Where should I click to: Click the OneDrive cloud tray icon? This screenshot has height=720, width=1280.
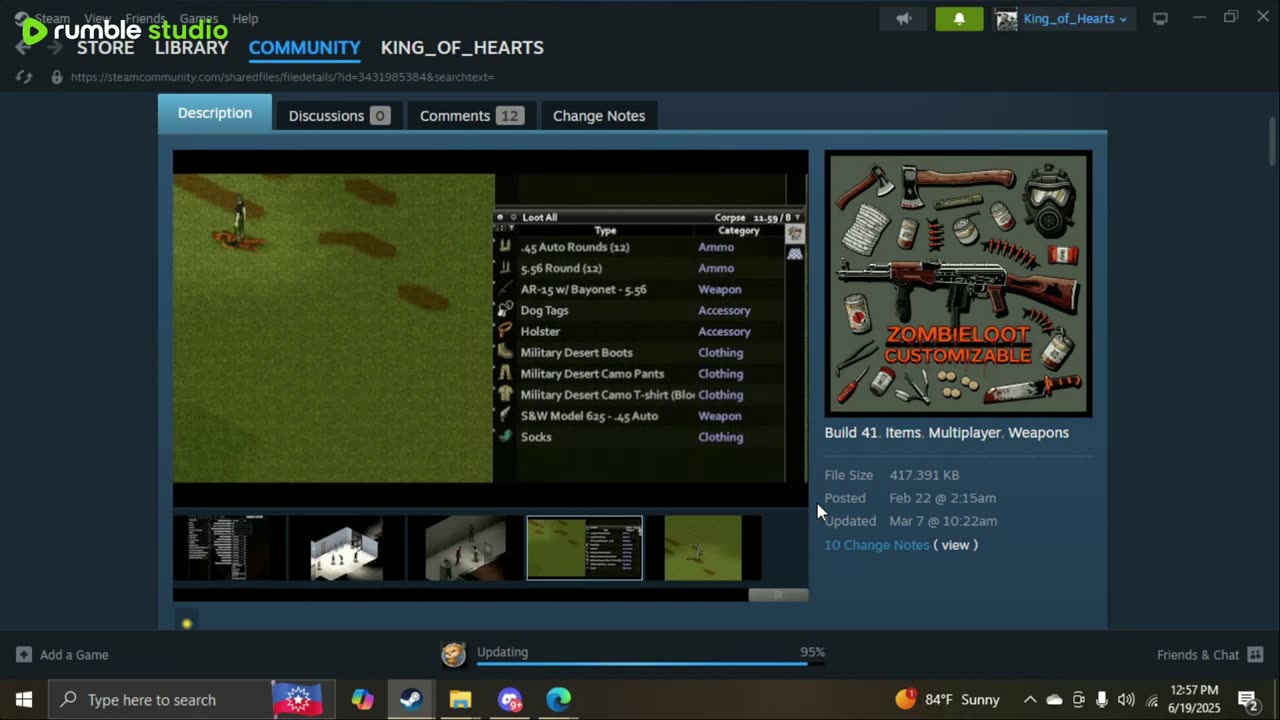coord(1054,700)
